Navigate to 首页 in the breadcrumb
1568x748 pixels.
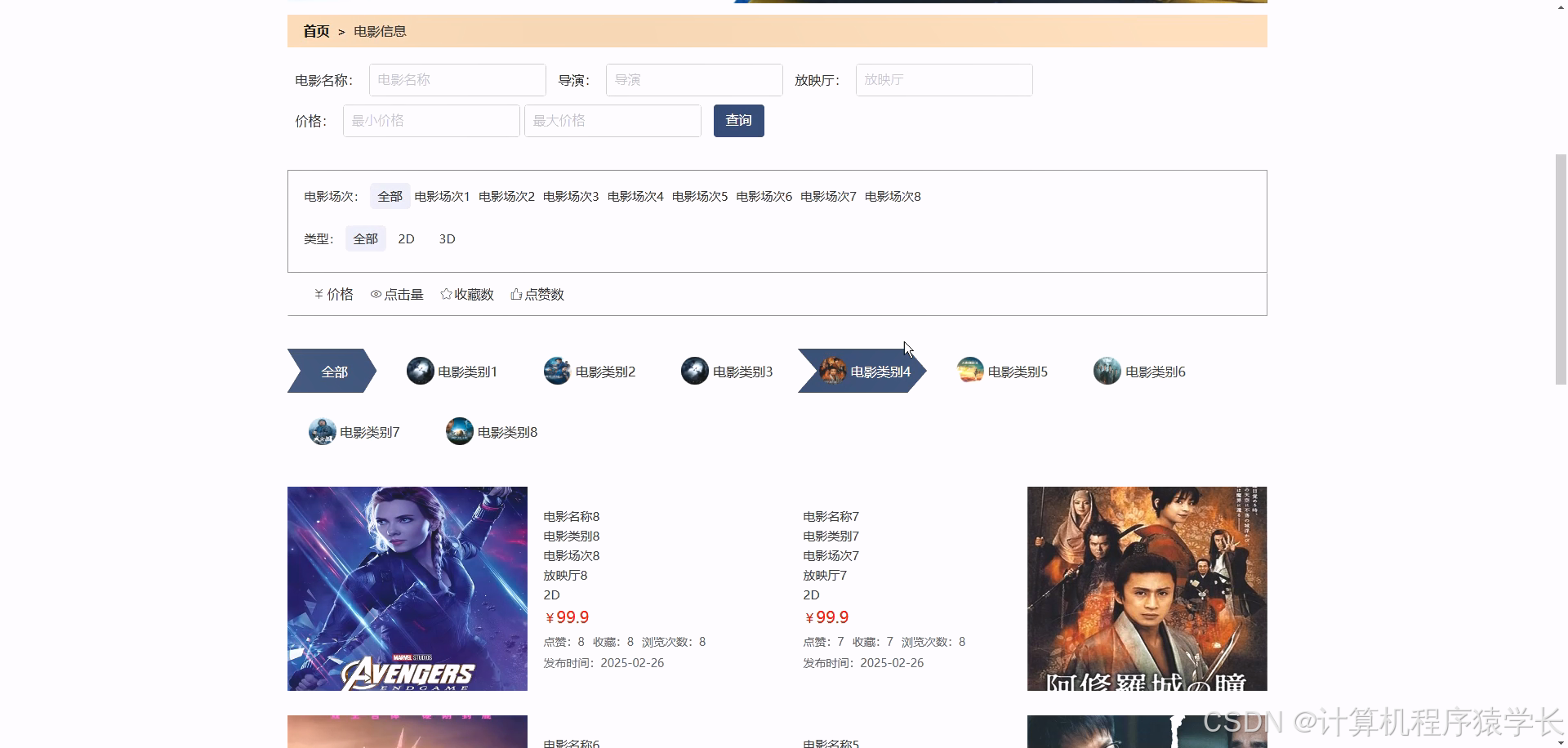(315, 31)
